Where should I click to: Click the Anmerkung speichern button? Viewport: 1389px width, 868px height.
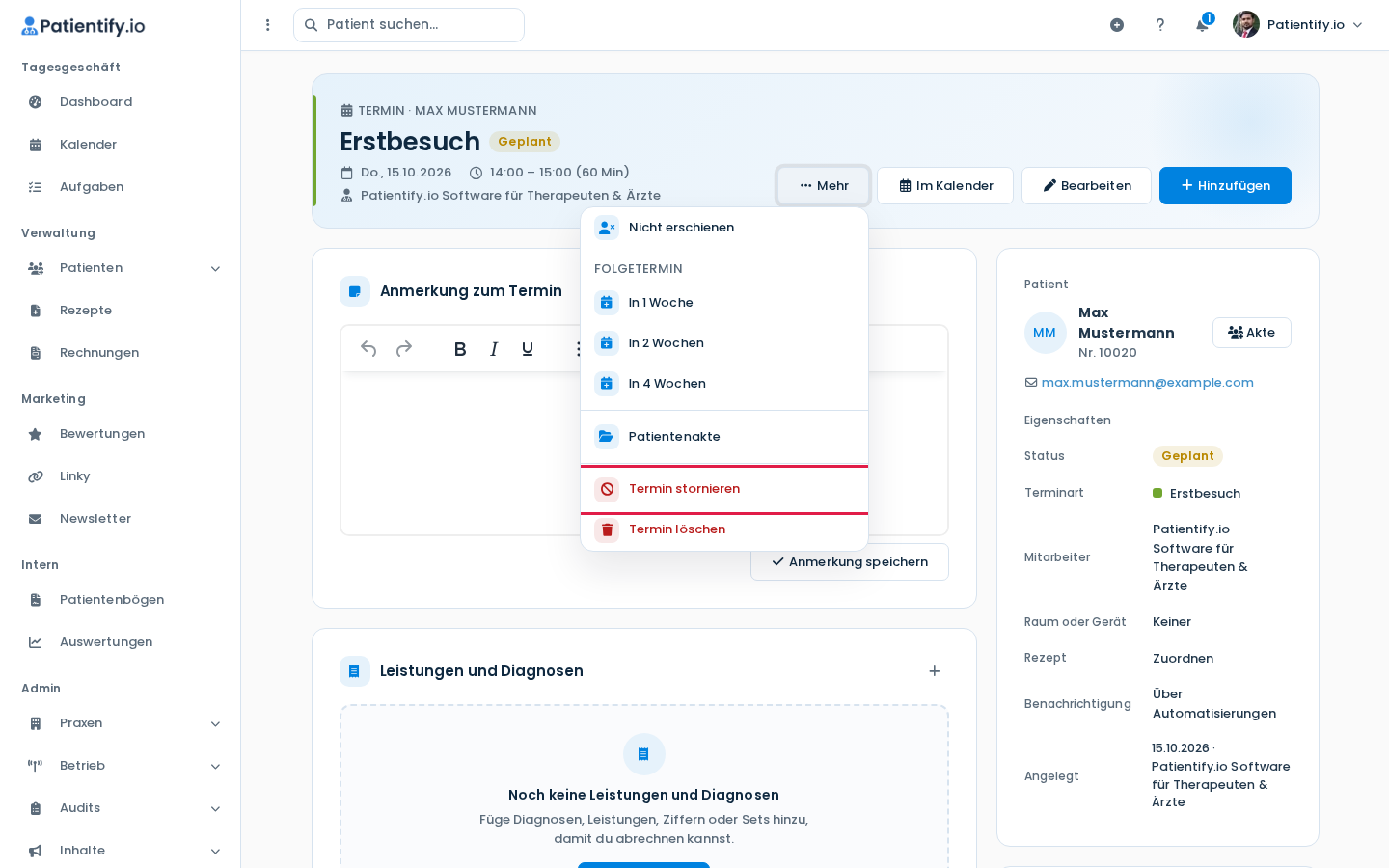coord(850,562)
